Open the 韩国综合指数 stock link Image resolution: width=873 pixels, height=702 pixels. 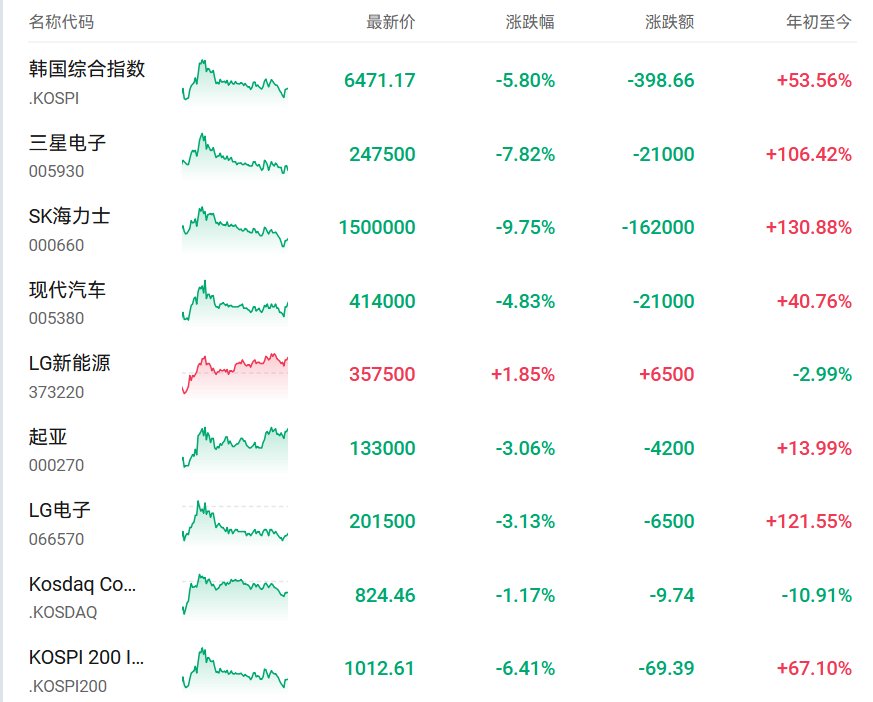coord(87,69)
